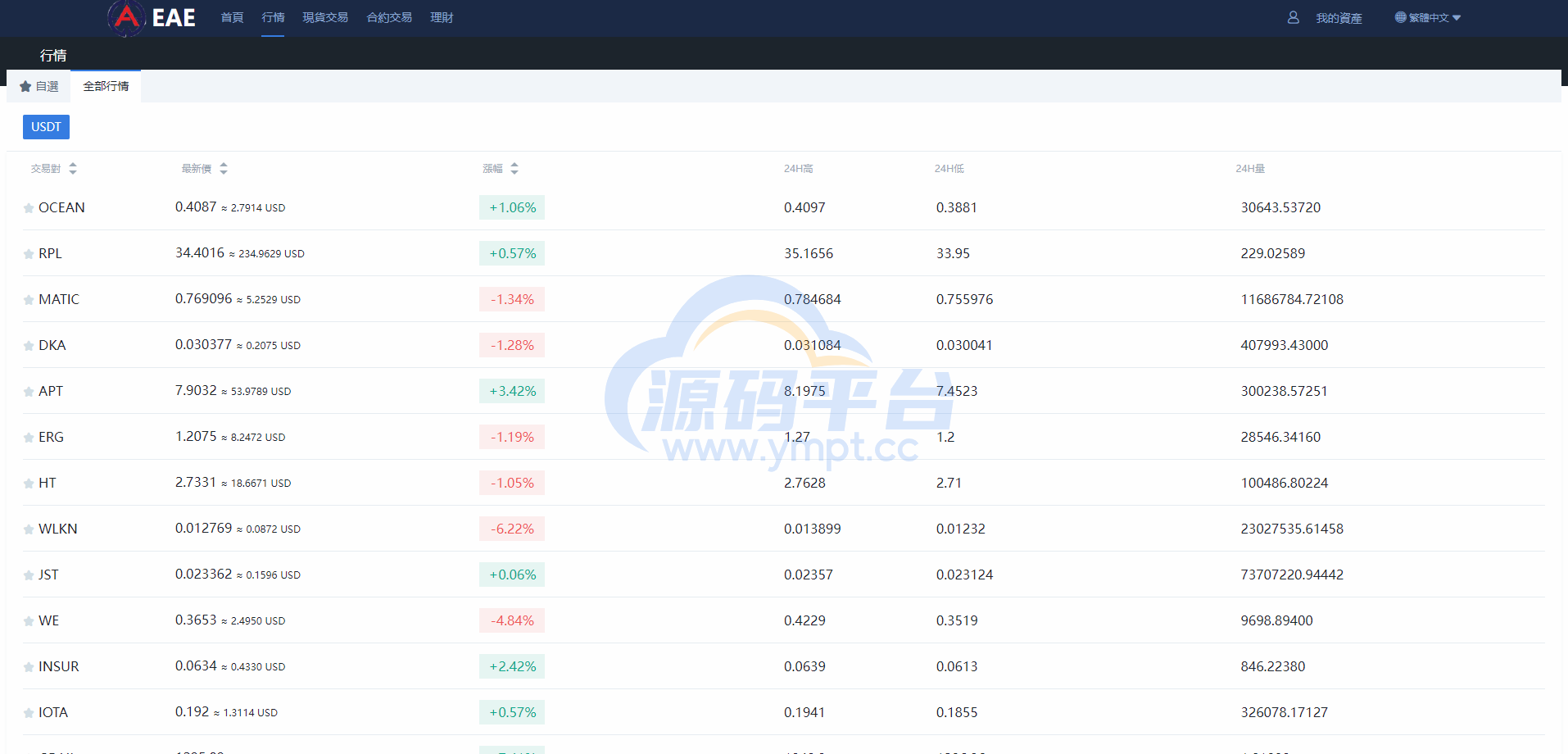Open the ERG trading pair
The height and width of the screenshot is (754, 1568).
point(51,437)
